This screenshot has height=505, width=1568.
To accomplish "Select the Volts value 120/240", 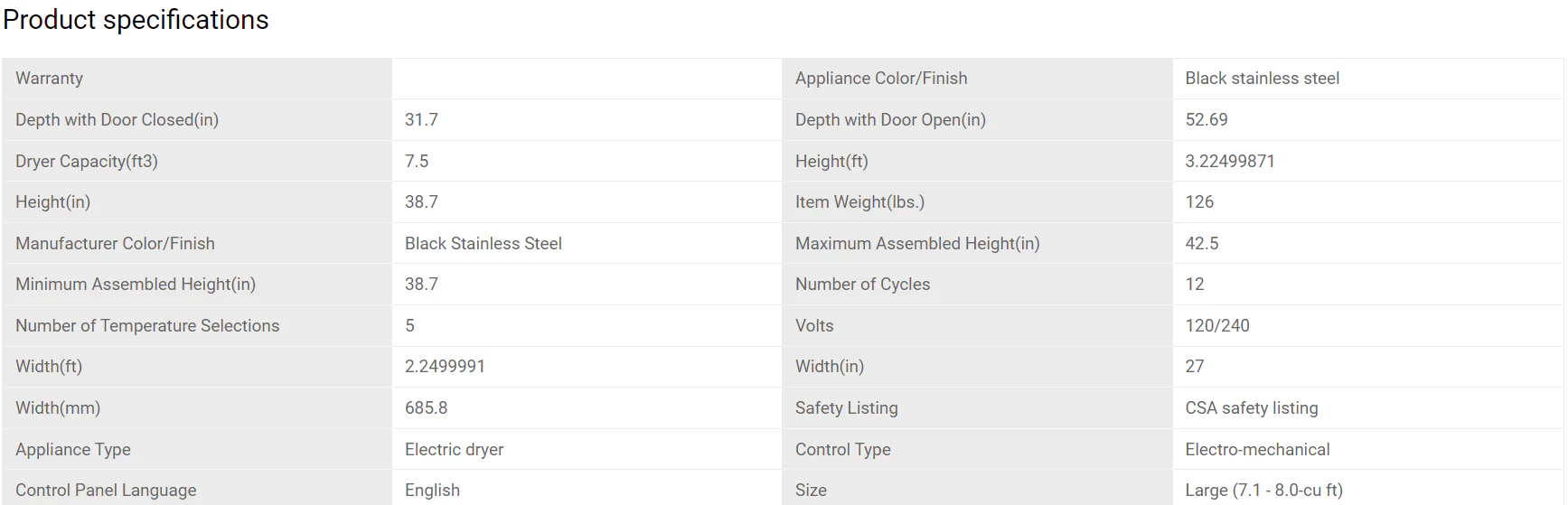I will [1217, 326].
